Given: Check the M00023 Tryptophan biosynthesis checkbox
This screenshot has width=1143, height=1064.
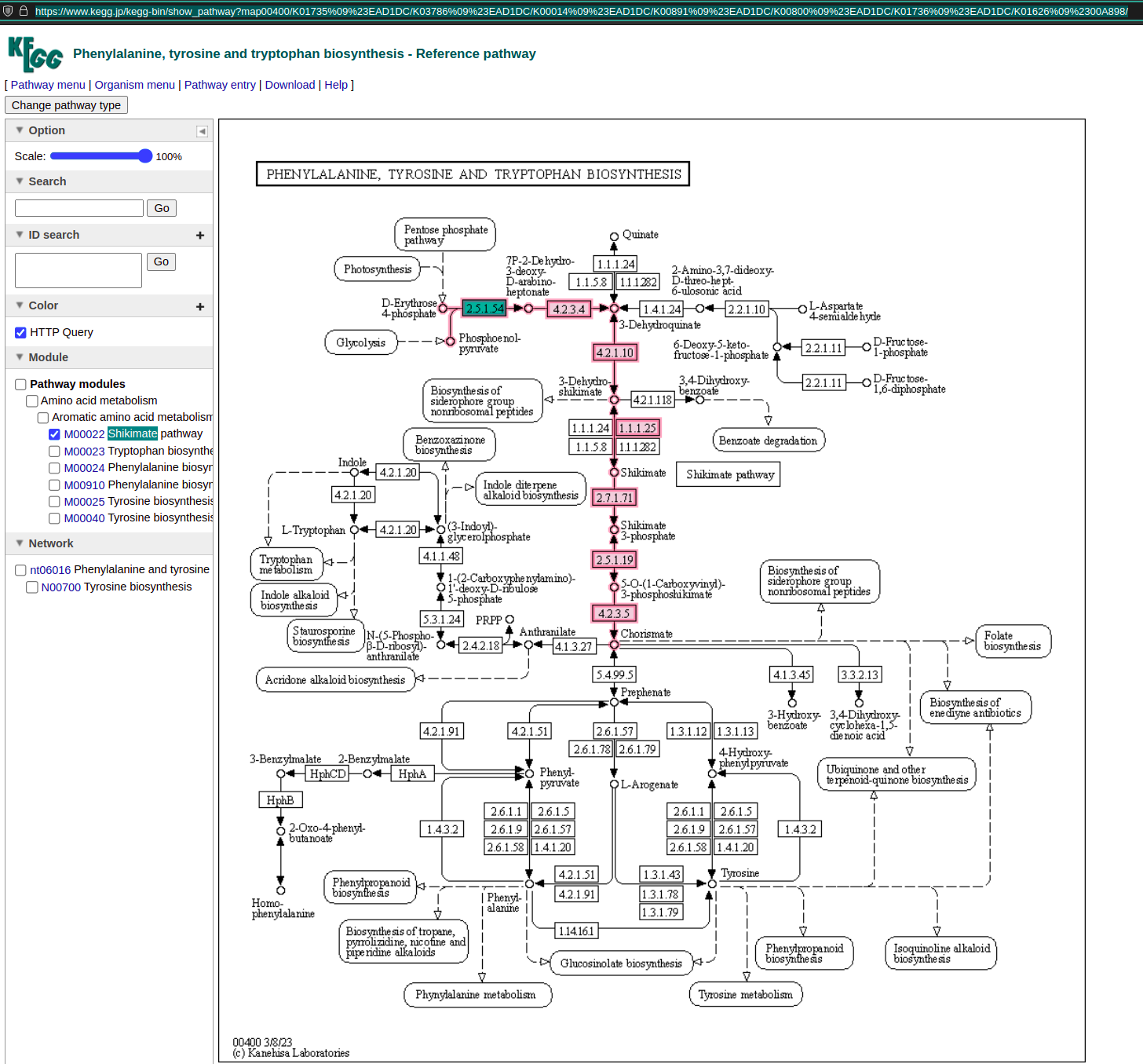Looking at the screenshot, I should pos(54,452).
